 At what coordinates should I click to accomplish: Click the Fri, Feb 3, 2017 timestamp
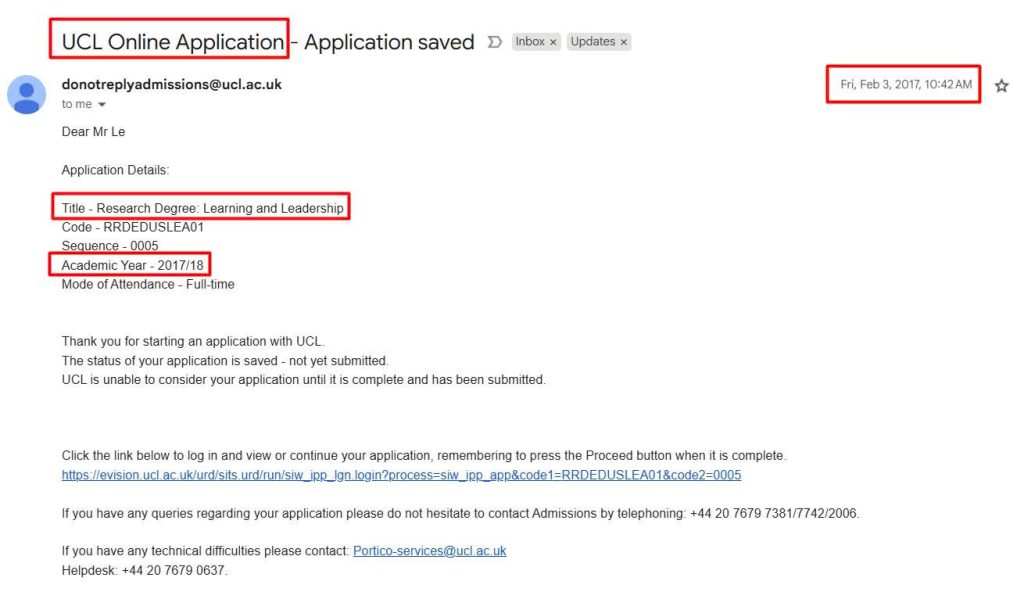coord(905,85)
